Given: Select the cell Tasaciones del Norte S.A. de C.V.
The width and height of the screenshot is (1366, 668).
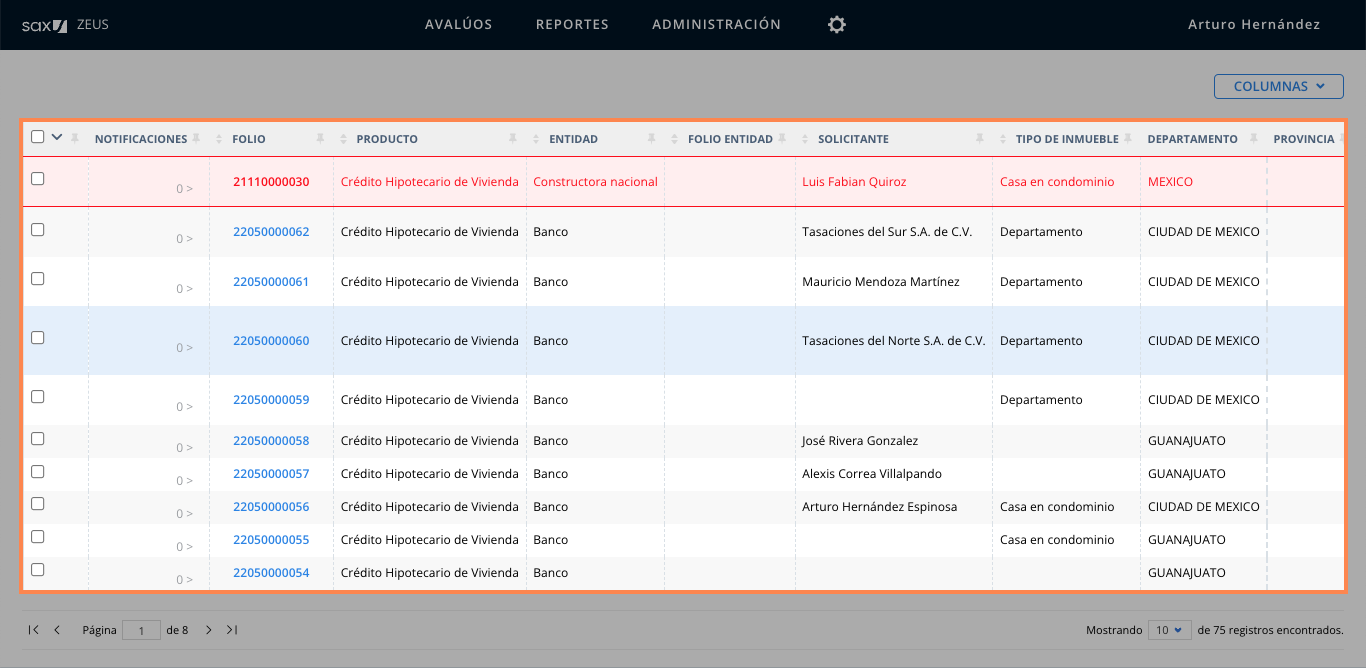Looking at the screenshot, I should pos(893,340).
